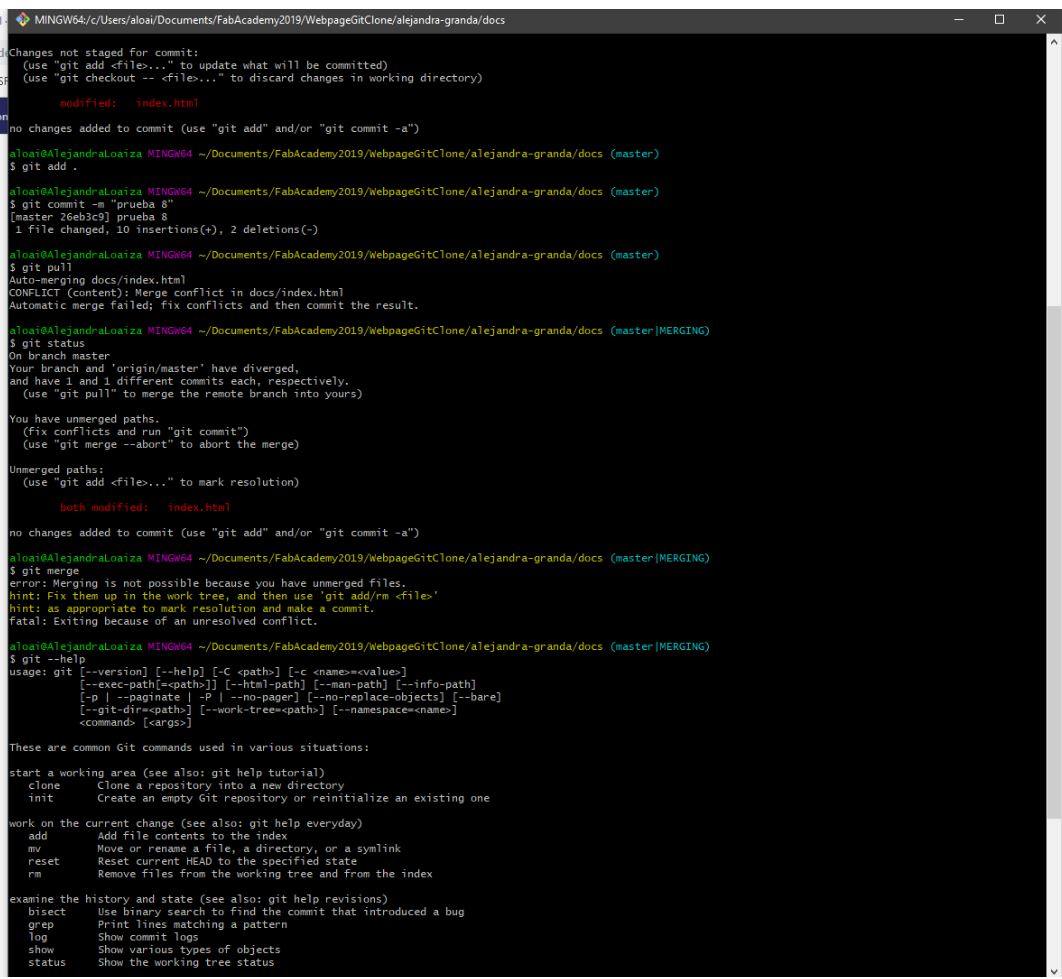The image size is (1062, 979).
Task: Click the red 'both modified: index.html' line
Action: pos(145,507)
